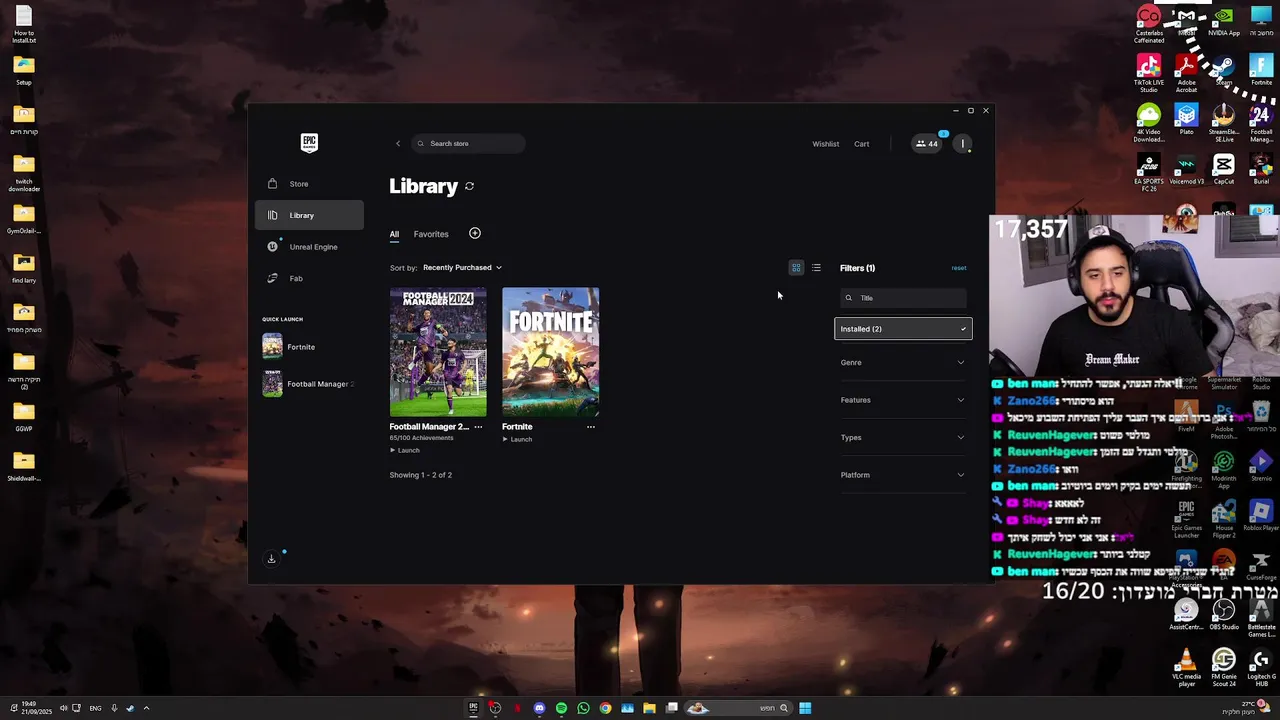Open Spotify from the taskbar
The width and height of the screenshot is (1280, 720).
click(561, 708)
